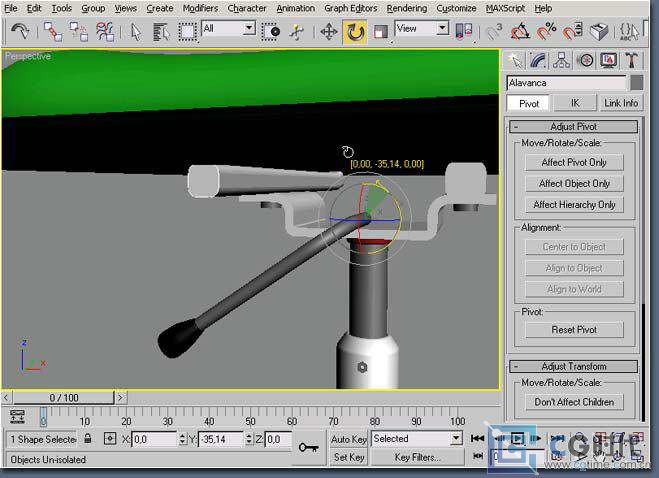Viewport: 659px width, 478px height.
Task: Toggle the Window/Crossing selection icon
Action: pos(271,32)
